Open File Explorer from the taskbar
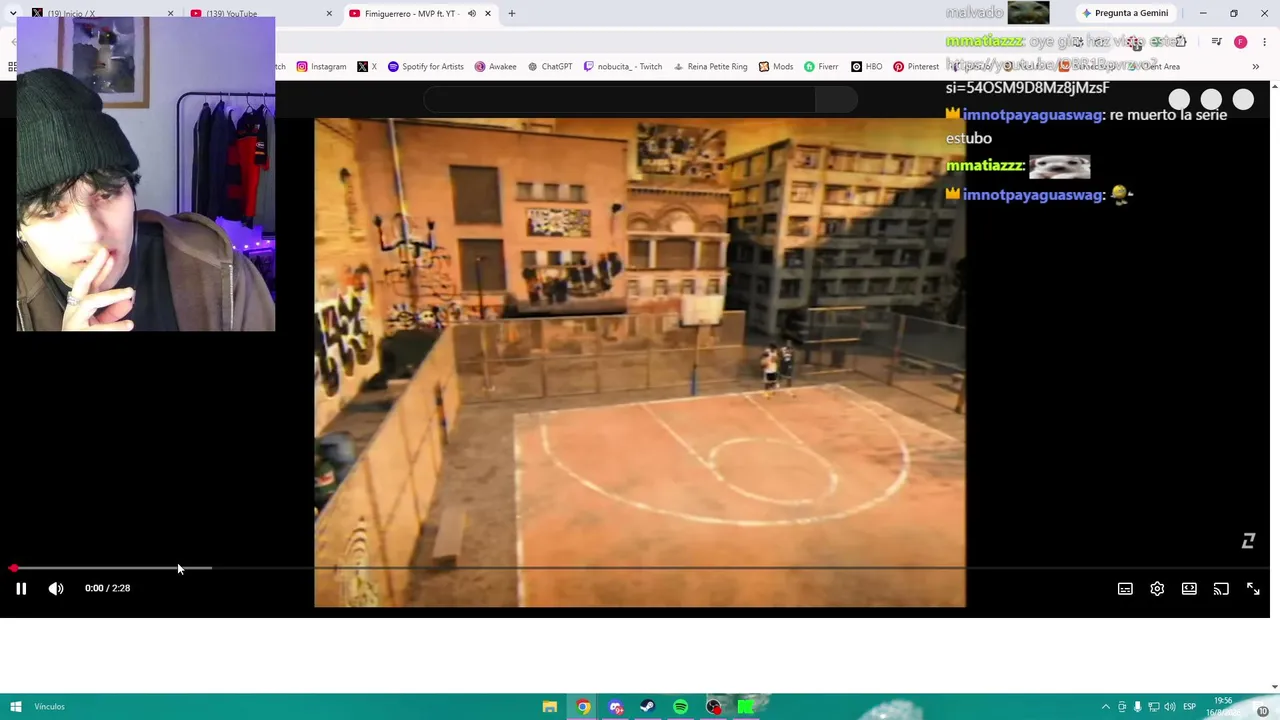The image size is (1280, 720). point(550,707)
